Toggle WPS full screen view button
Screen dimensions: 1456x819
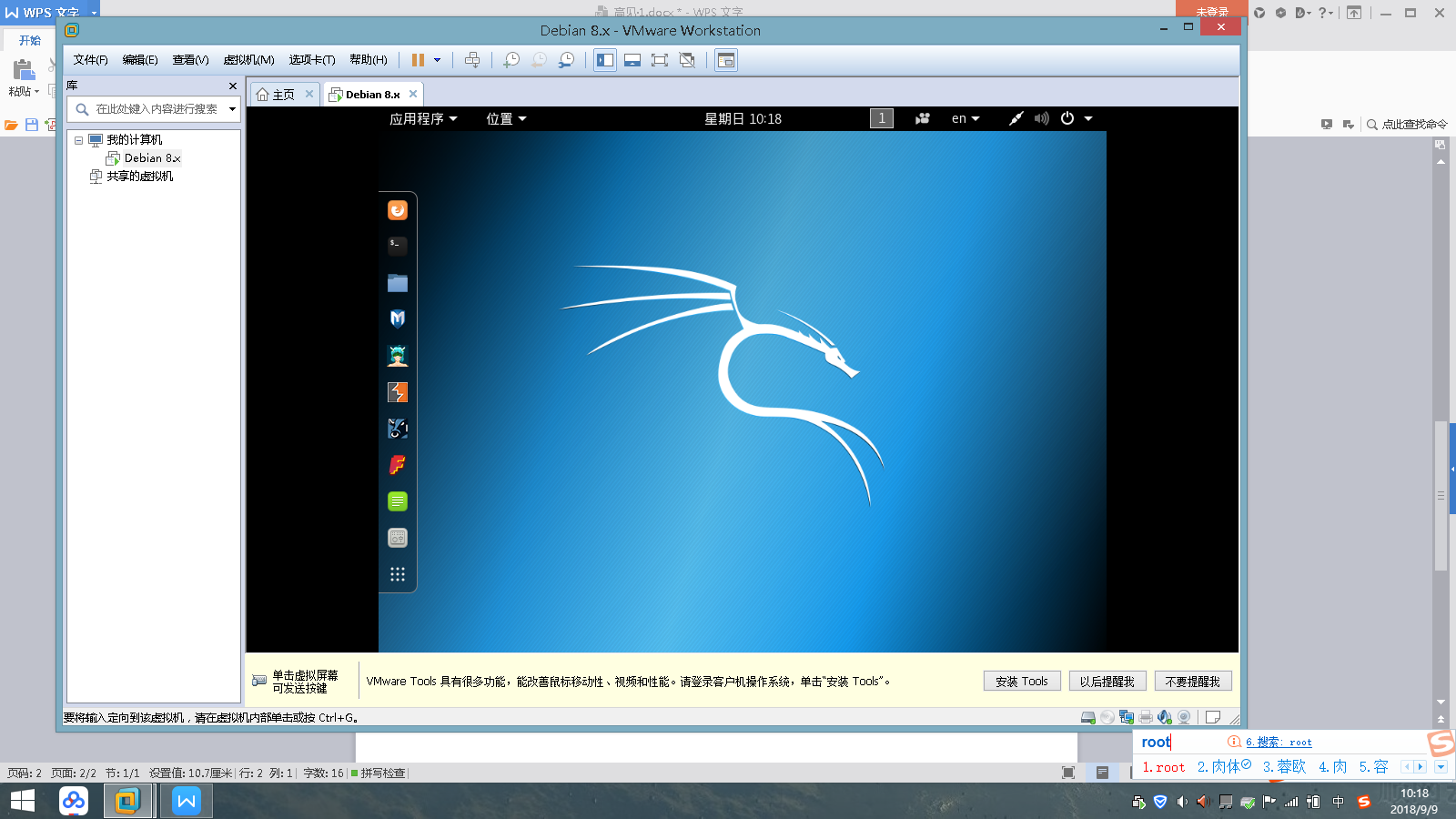(x=1068, y=773)
